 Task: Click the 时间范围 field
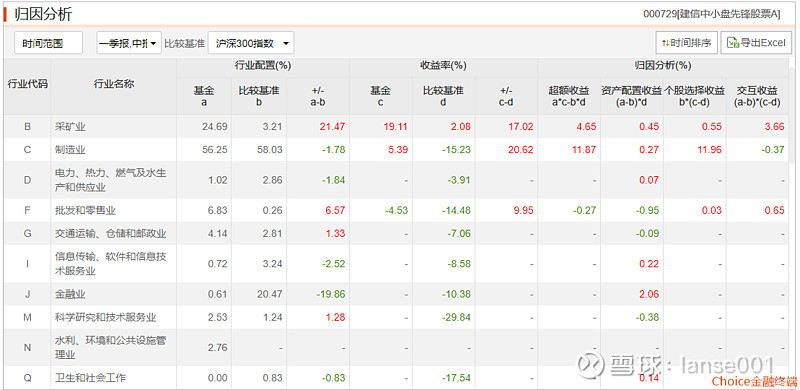pyautogui.click(x=48, y=43)
